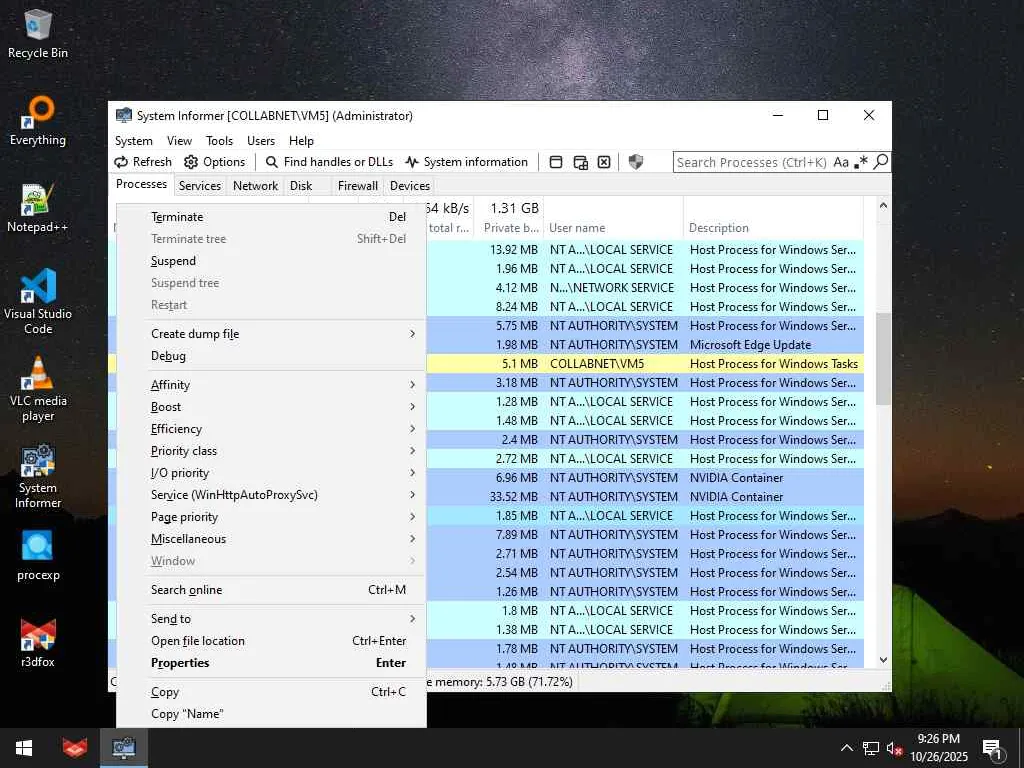This screenshot has height=768, width=1024.
Task: Launch the Everything search desktop icon
Action: click(38, 121)
